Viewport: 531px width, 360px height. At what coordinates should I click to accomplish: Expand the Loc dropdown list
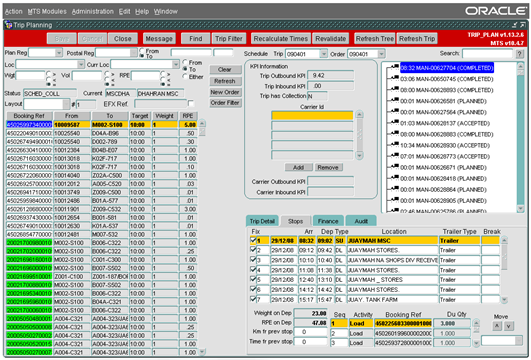click(x=81, y=64)
